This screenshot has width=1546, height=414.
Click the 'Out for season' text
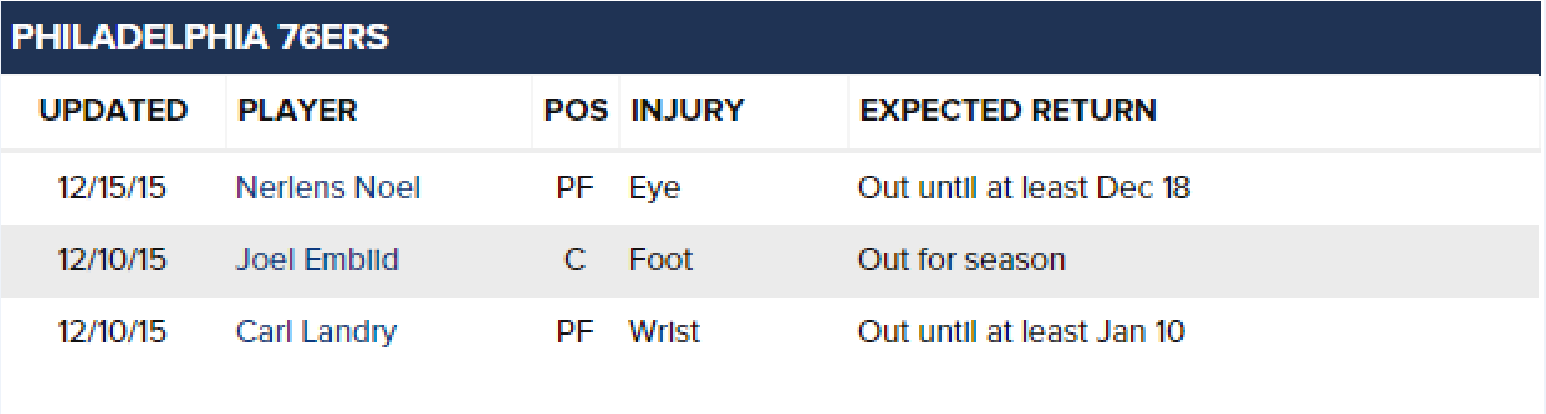pyautogui.click(x=962, y=260)
